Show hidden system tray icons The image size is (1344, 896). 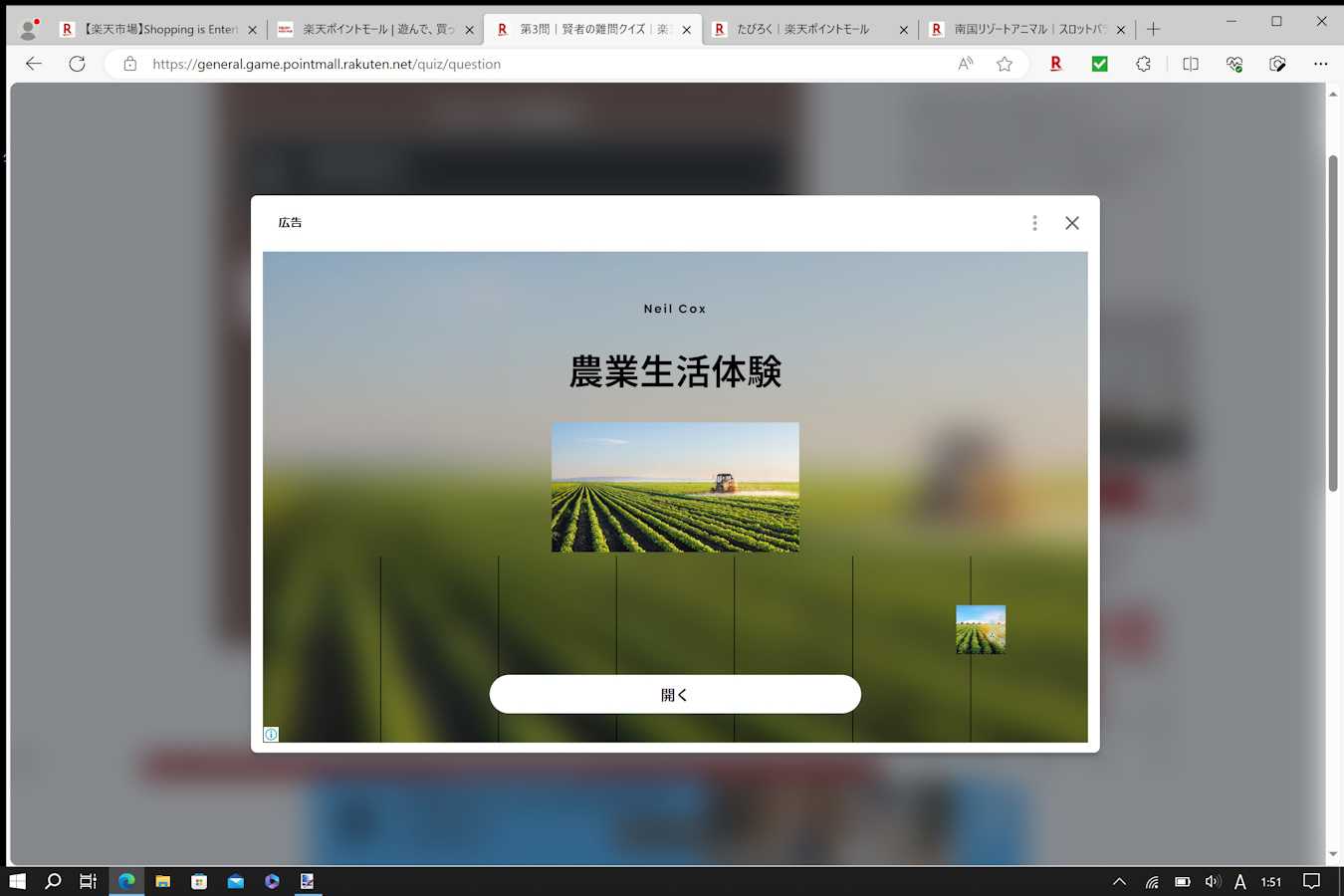click(1119, 881)
